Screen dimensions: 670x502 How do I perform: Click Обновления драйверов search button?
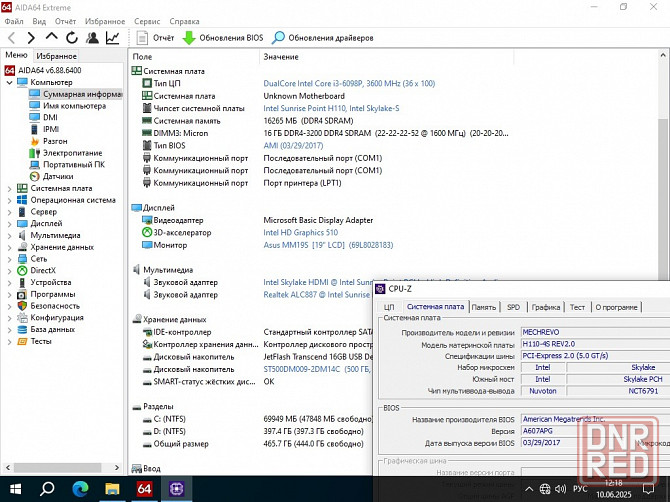point(323,38)
